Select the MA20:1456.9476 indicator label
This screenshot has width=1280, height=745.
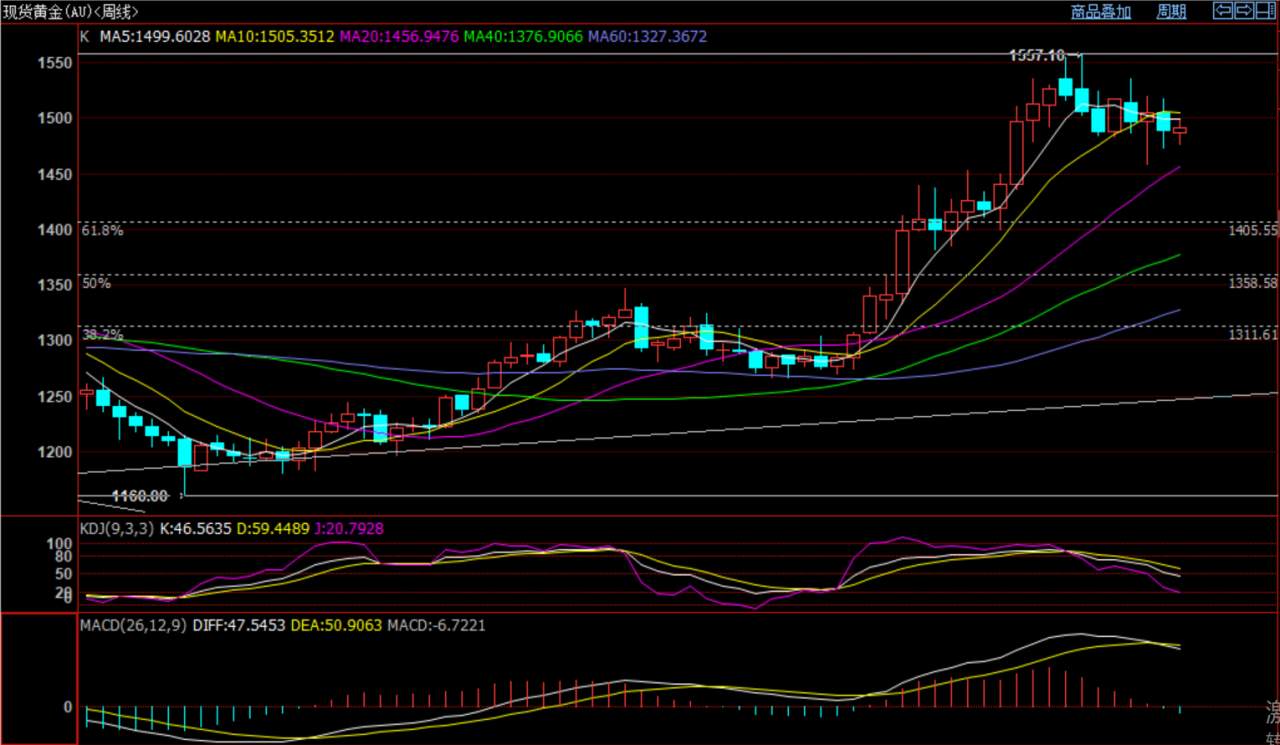399,36
